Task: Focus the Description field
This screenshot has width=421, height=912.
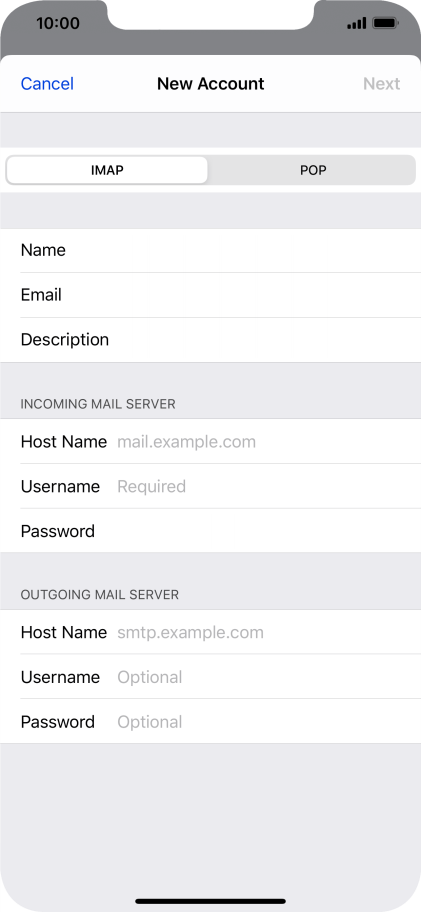Action: tap(210, 340)
